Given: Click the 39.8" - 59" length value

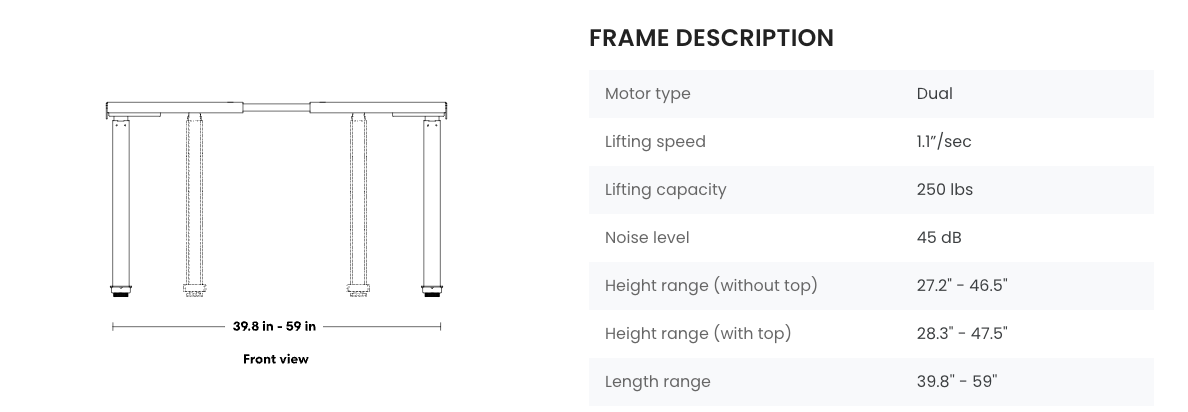Looking at the screenshot, I should 956,382.
